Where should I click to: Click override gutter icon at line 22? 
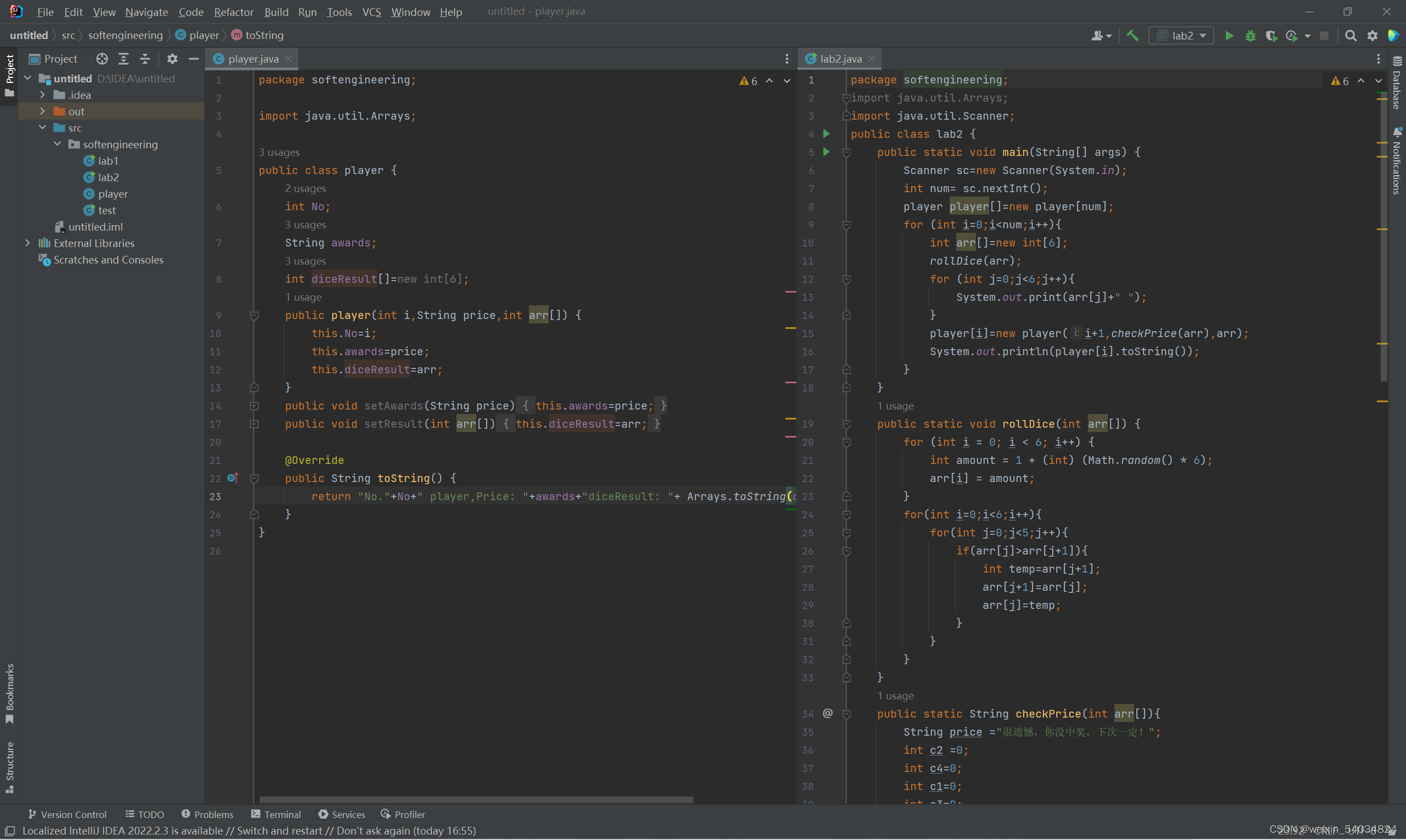(232, 478)
